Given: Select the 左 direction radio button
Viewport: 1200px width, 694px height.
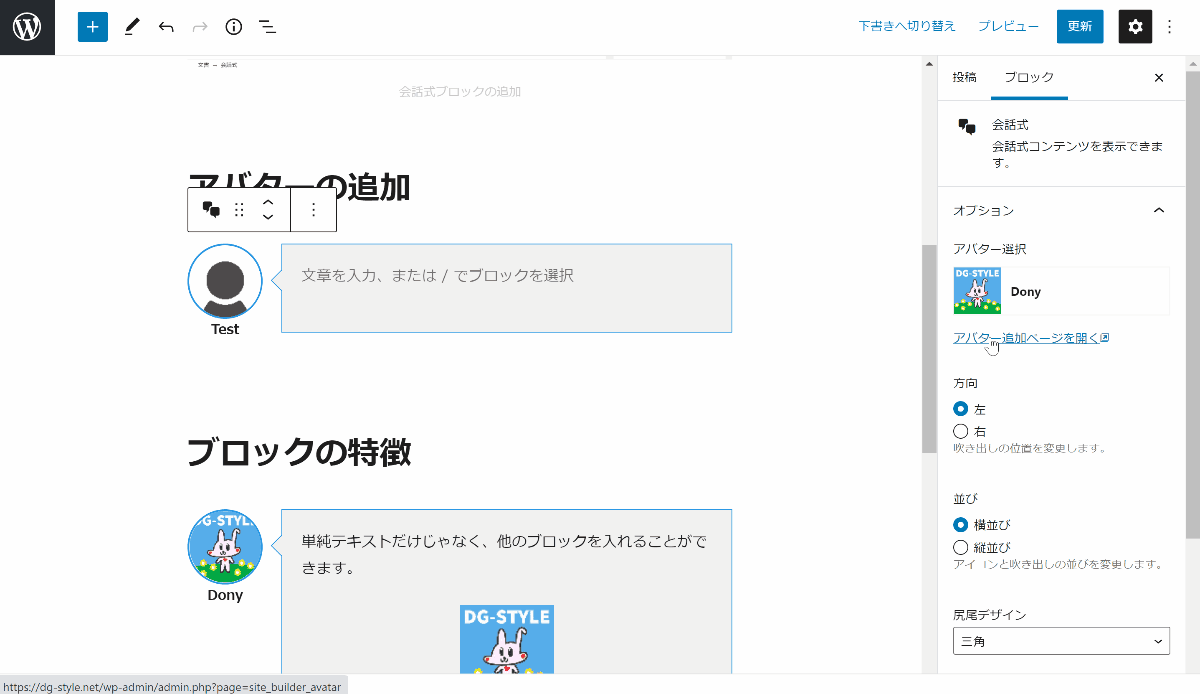Looking at the screenshot, I should pyautogui.click(x=961, y=409).
